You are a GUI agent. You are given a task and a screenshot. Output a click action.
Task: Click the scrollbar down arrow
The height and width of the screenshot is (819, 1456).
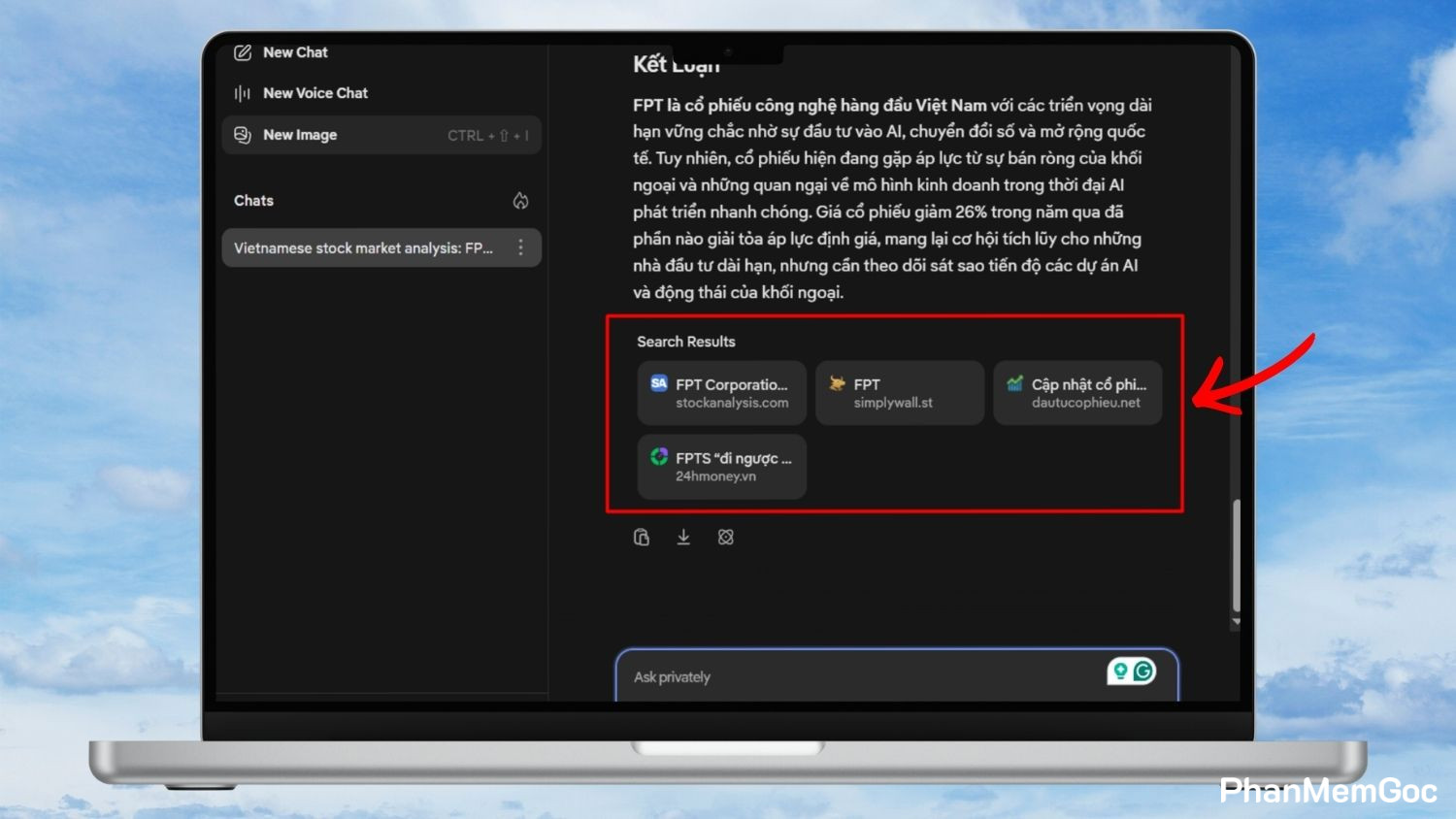[1236, 622]
